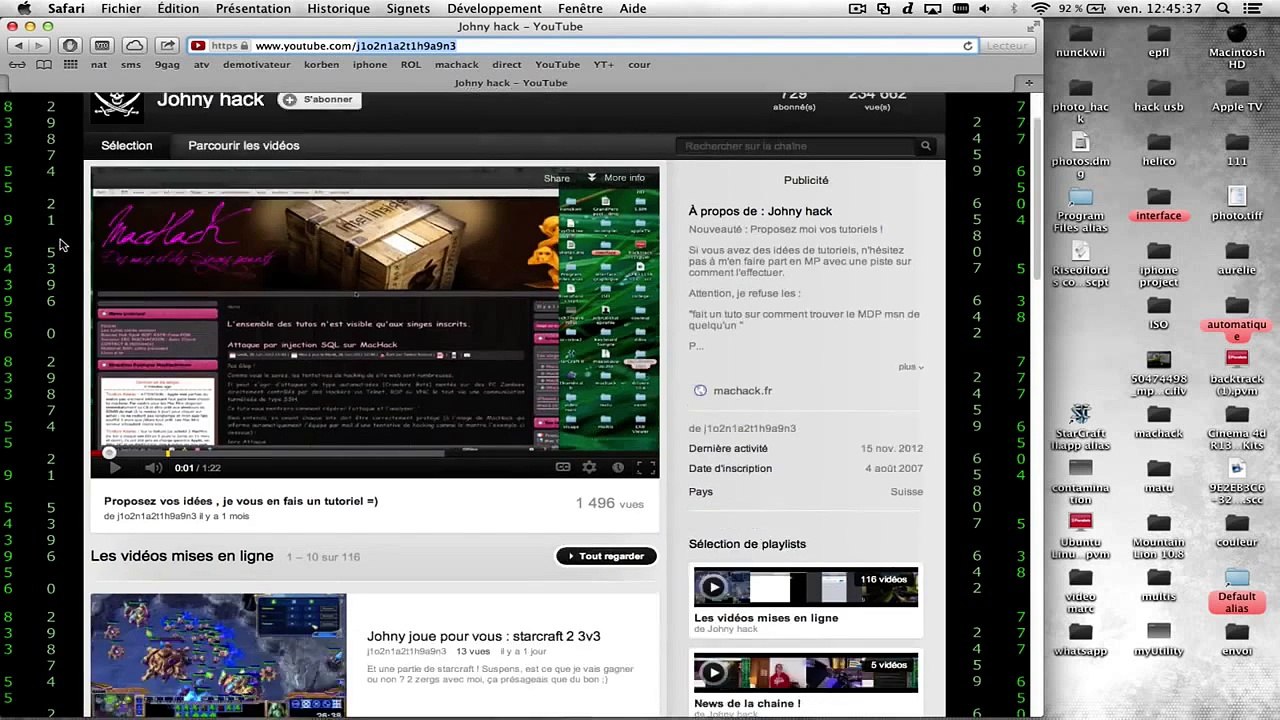Open the machack.fr website link
This screenshot has height=720, width=1280.
pos(742,391)
